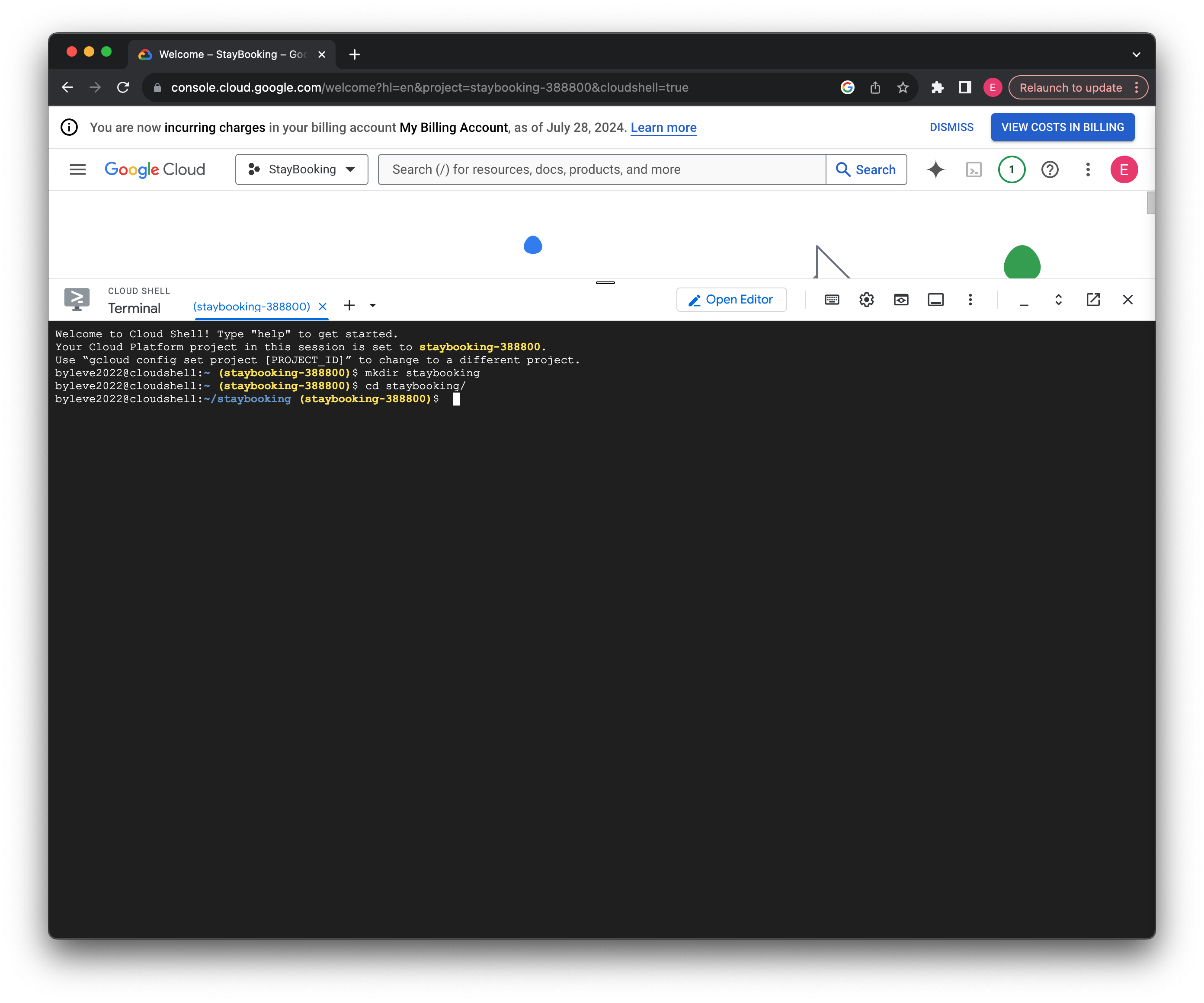Open Cloud Shell in new window
Screen dimensions: 1204x1003
point(1093,300)
